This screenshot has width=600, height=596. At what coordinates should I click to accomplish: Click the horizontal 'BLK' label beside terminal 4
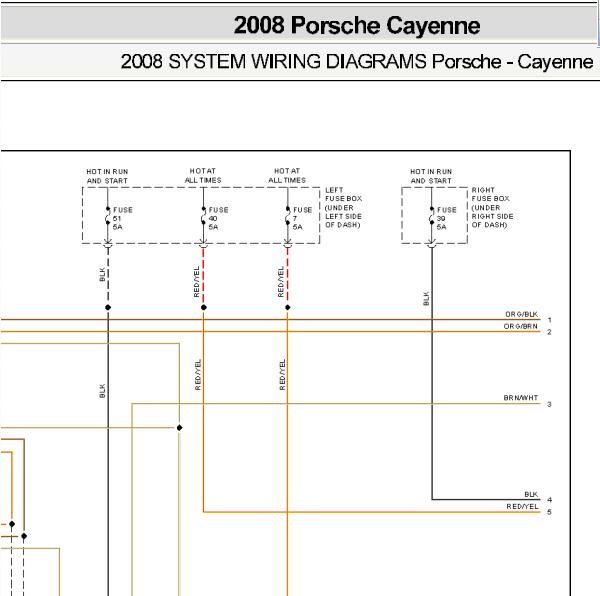(531, 494)
